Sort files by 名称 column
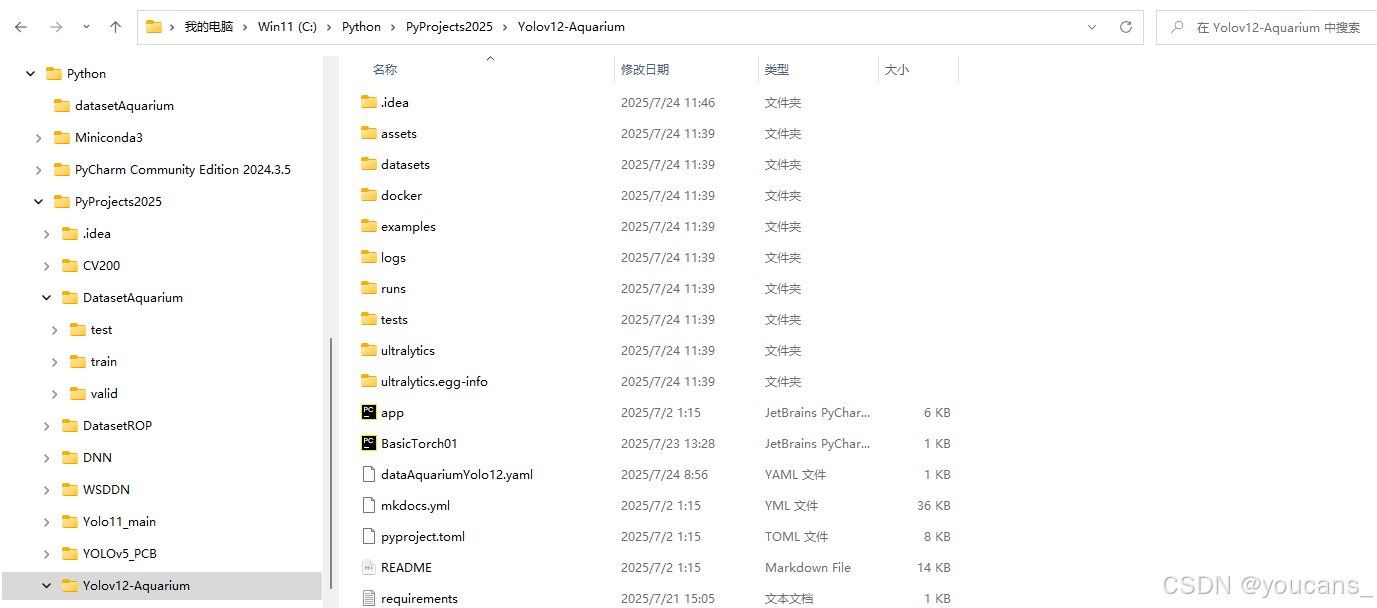 tap(385, 70)
